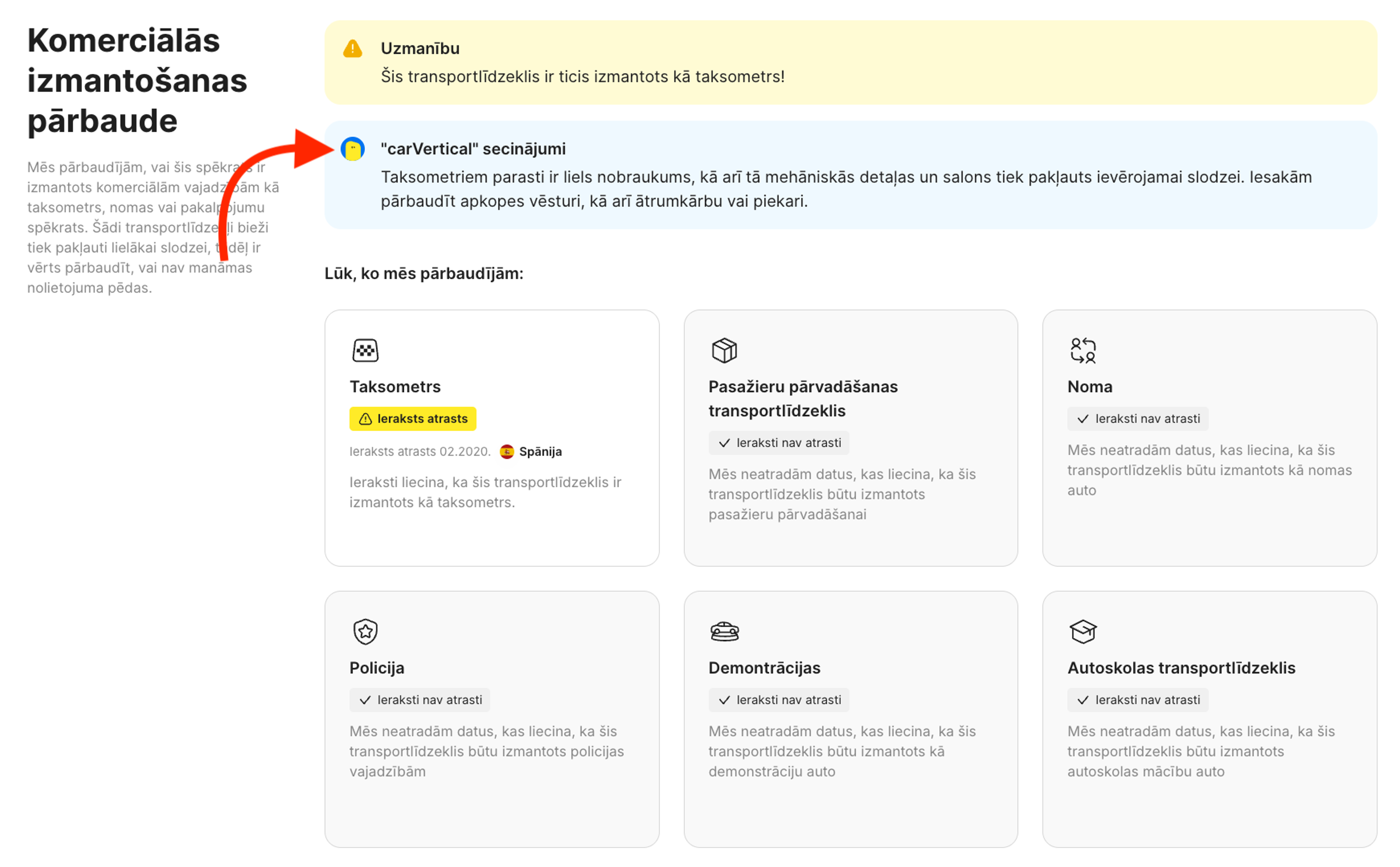Click the warning icon inside Ieraksts atrasts badge

click(x=365, y=419)
